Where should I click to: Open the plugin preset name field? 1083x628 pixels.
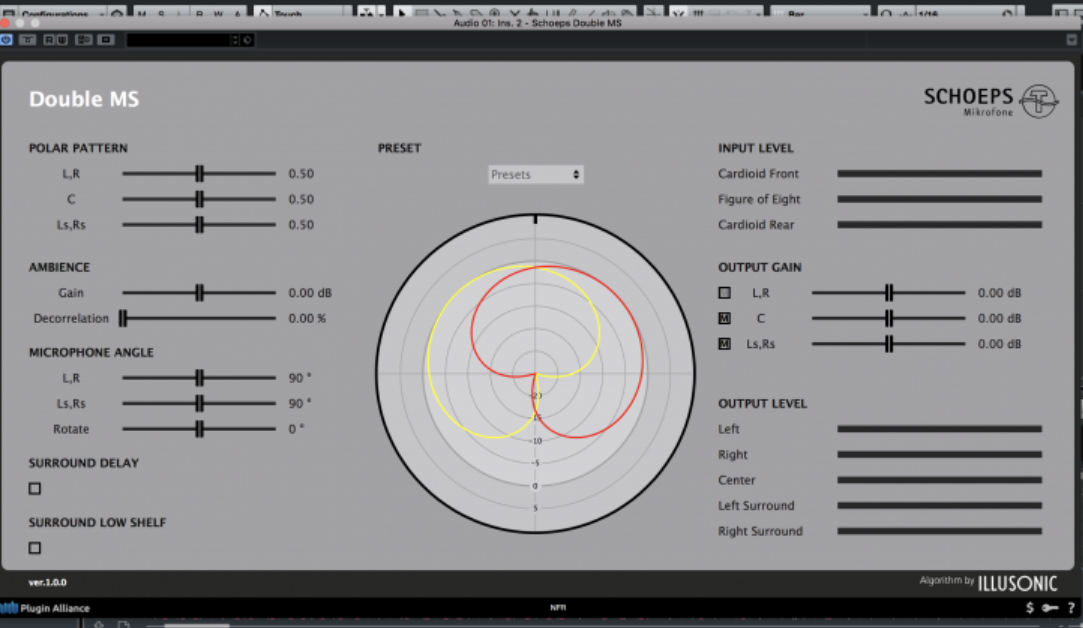point(179,40)
